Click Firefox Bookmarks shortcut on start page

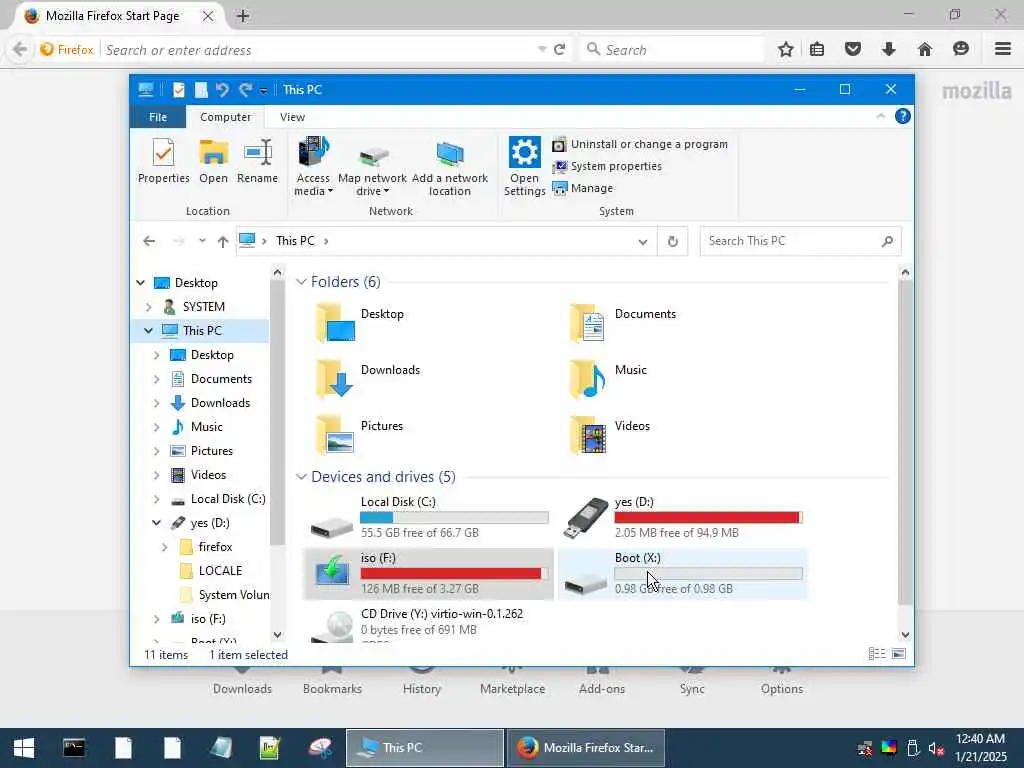332,680
